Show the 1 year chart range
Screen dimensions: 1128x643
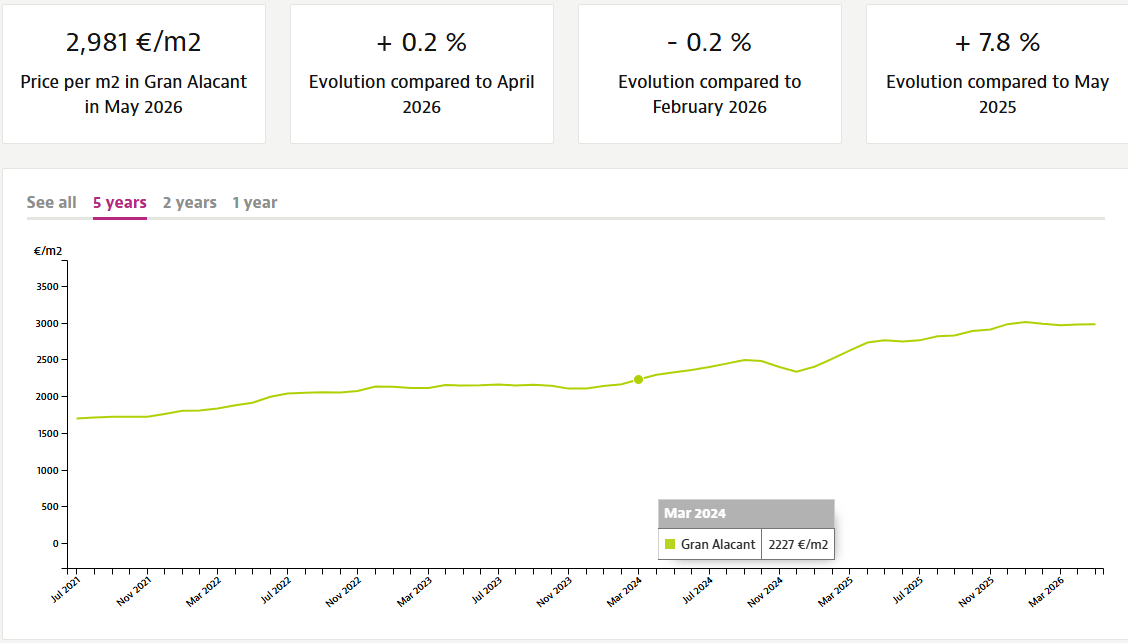click(x=255, y=203)
